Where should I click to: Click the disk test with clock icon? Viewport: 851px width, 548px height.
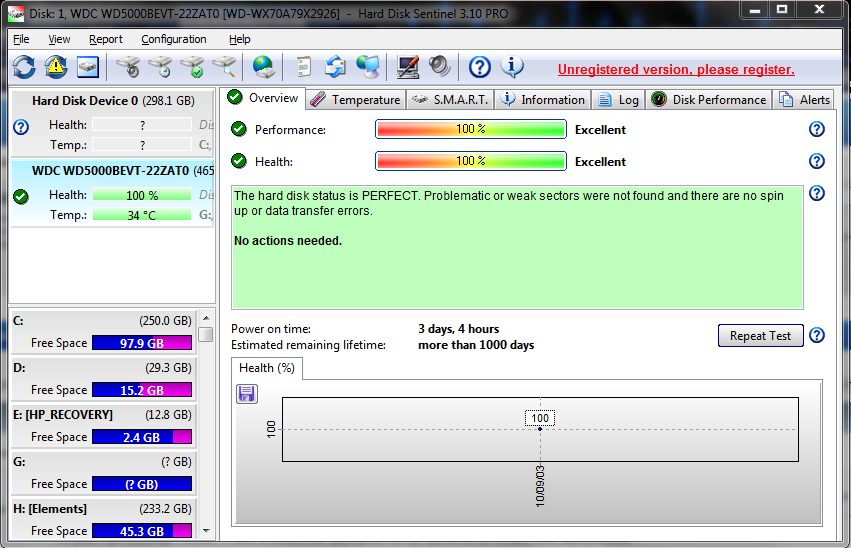coord(160,67)
